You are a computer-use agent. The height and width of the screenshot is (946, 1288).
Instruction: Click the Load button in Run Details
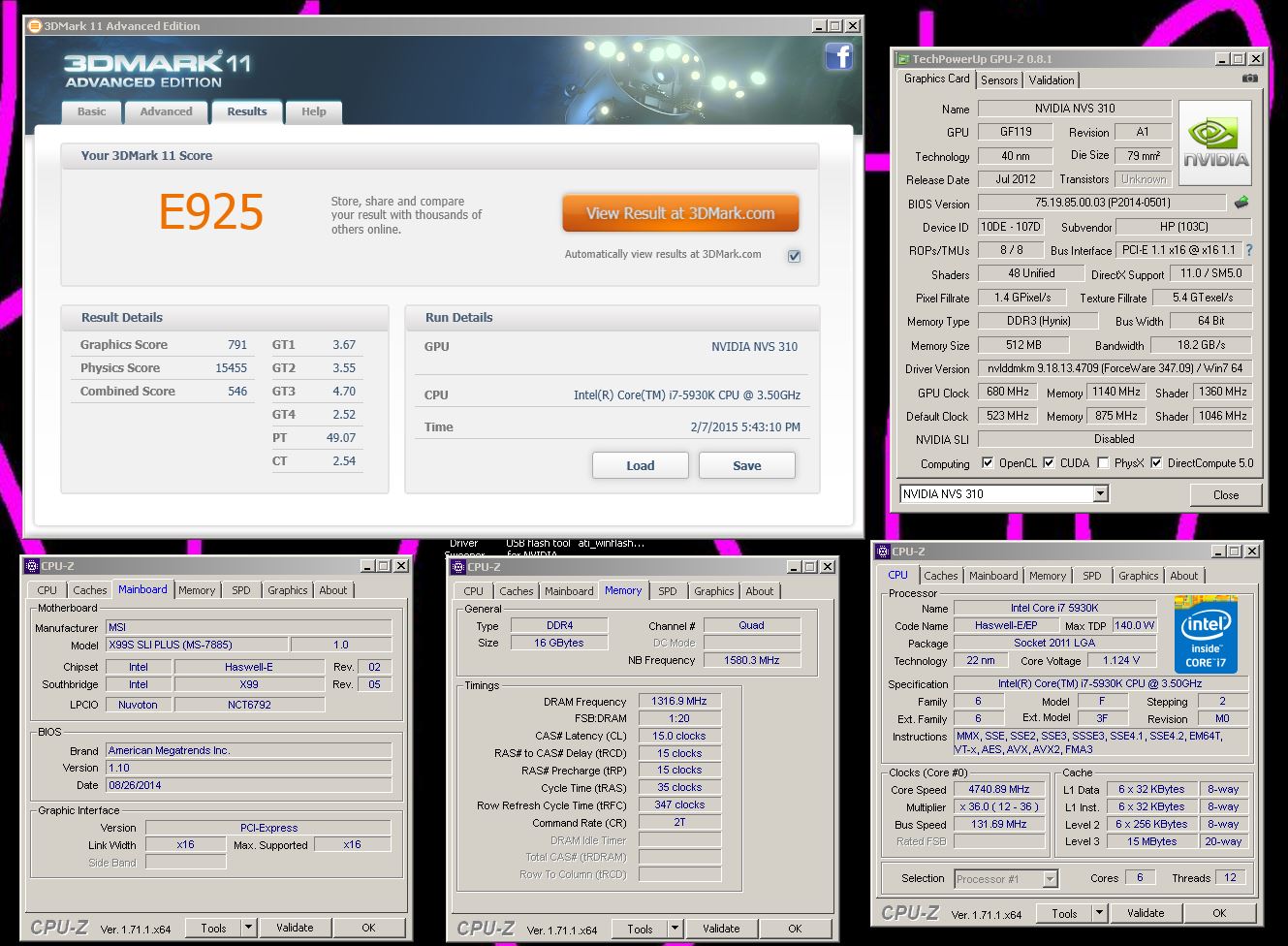[x=640, y=465]
